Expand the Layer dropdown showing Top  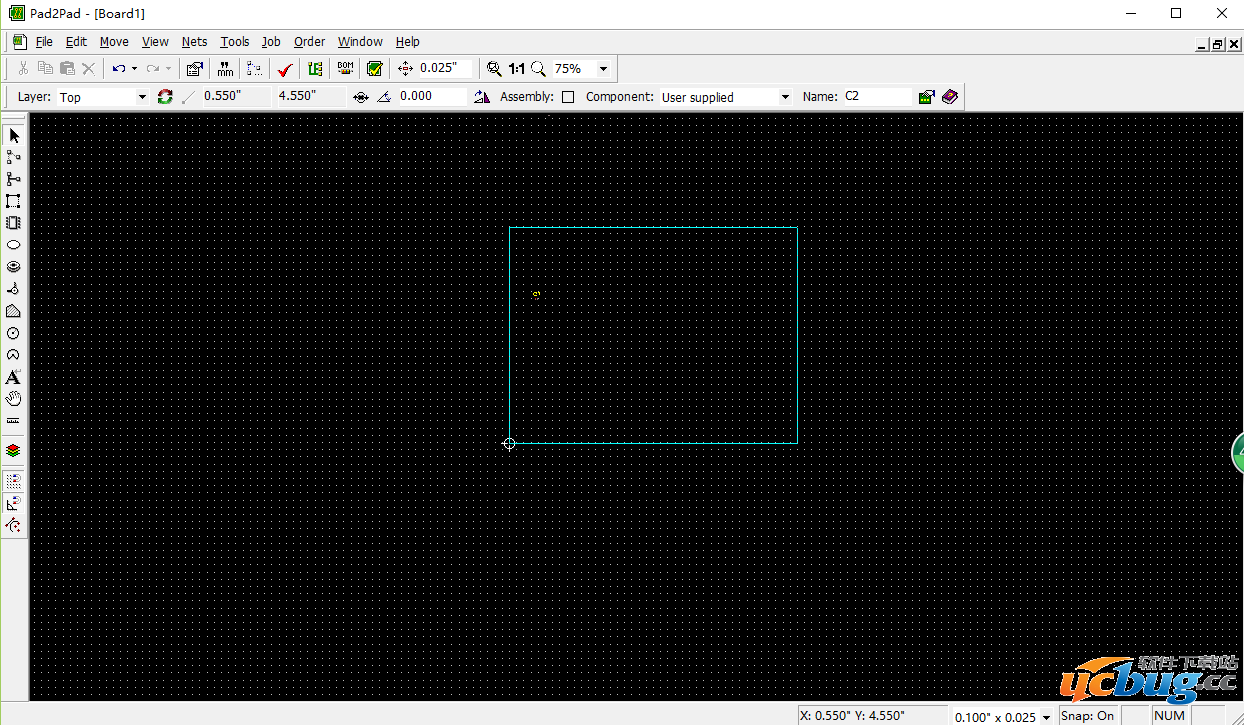tap(141, 97)
